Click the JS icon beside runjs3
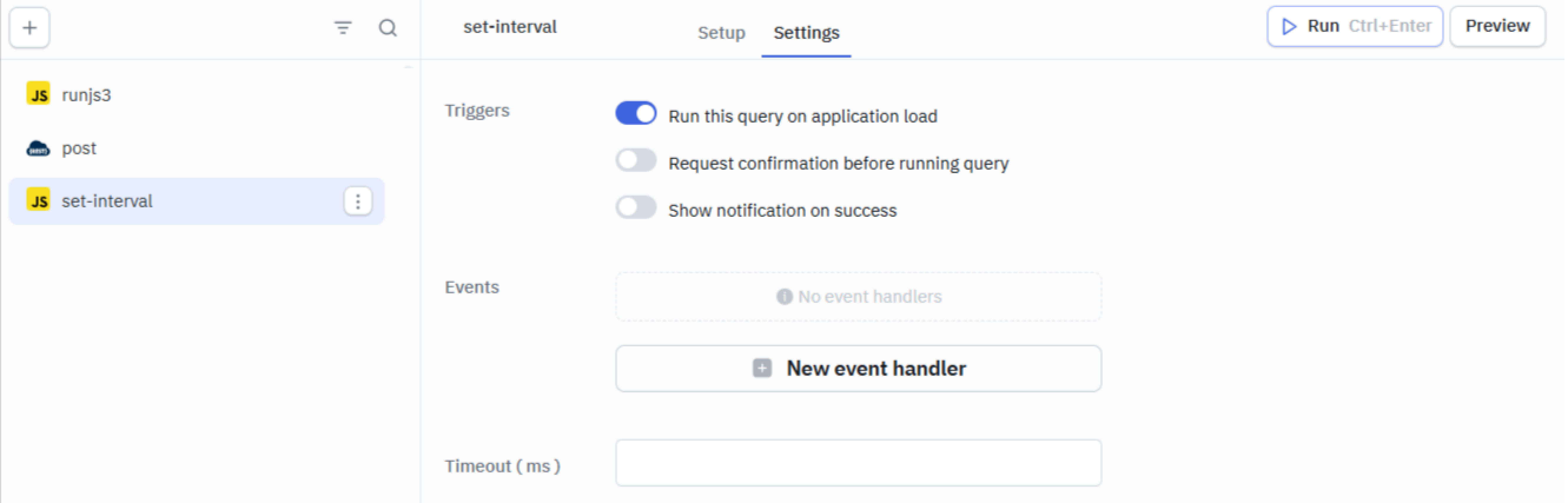 pyautogui.click(x=38, y=95)
